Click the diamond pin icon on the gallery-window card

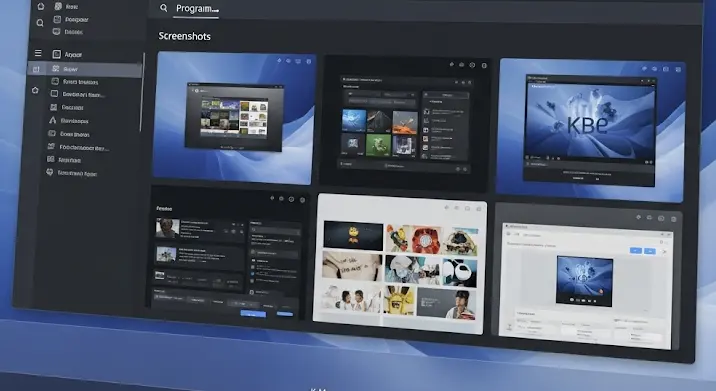point(279,60)
